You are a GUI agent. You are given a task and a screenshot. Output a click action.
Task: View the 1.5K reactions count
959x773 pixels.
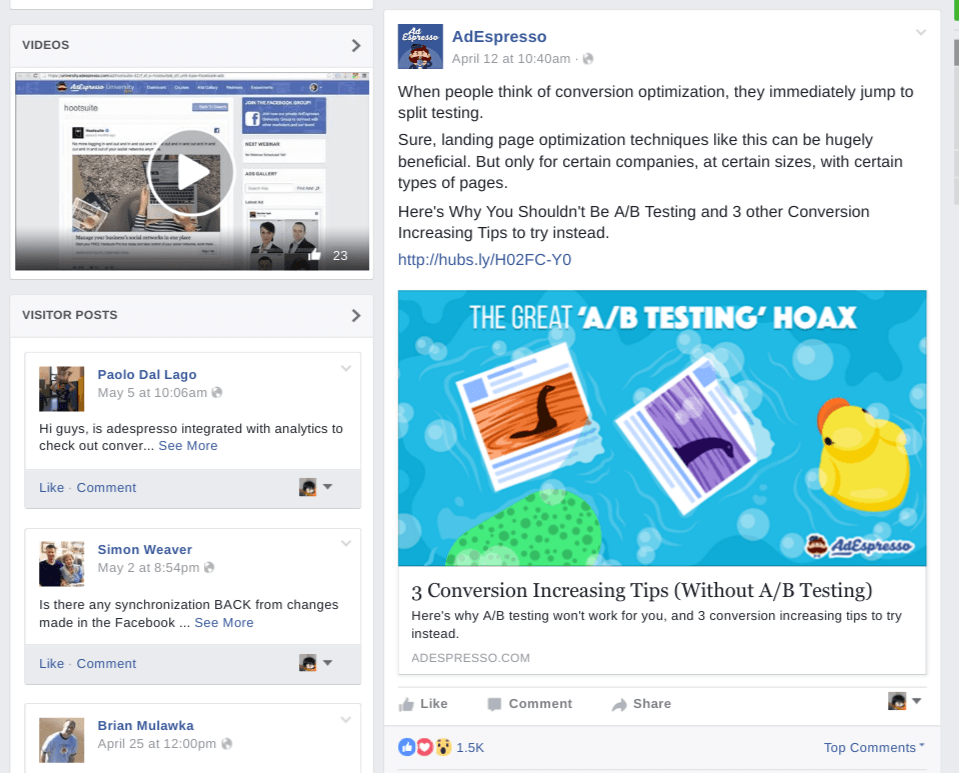tap(470, 747)
